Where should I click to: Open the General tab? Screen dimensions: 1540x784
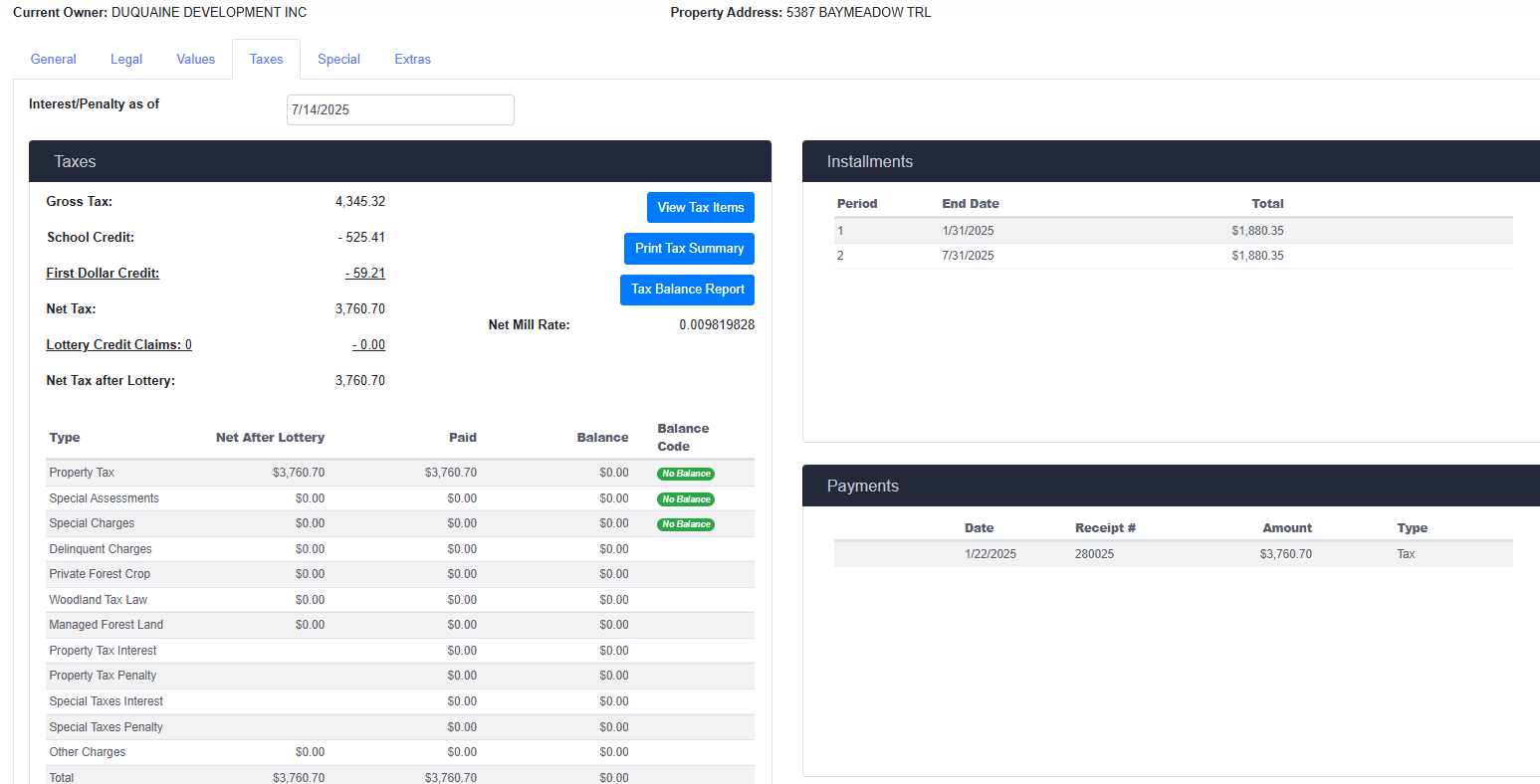(54, 60)
